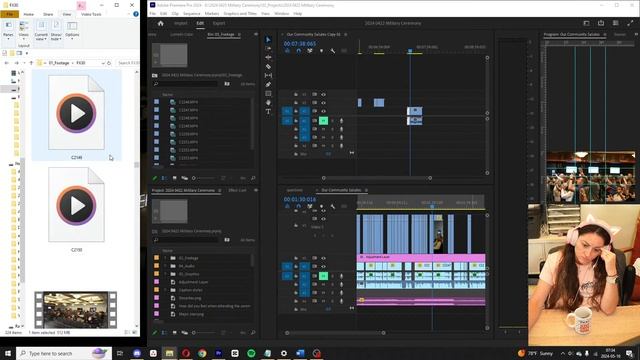
Task: Open the File Explorer help icon
Action: 136,14
